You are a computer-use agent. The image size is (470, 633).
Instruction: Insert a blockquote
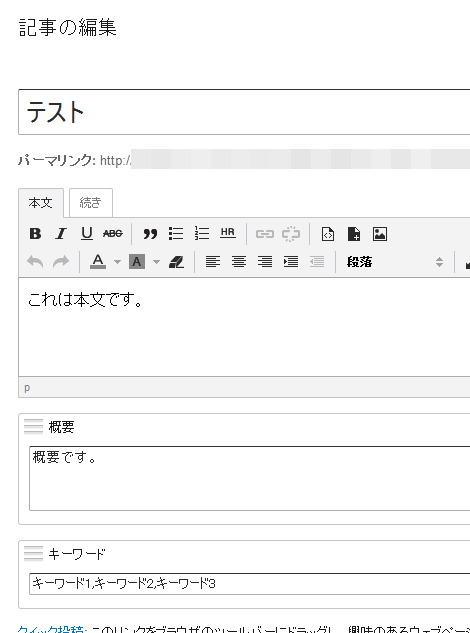150,234
